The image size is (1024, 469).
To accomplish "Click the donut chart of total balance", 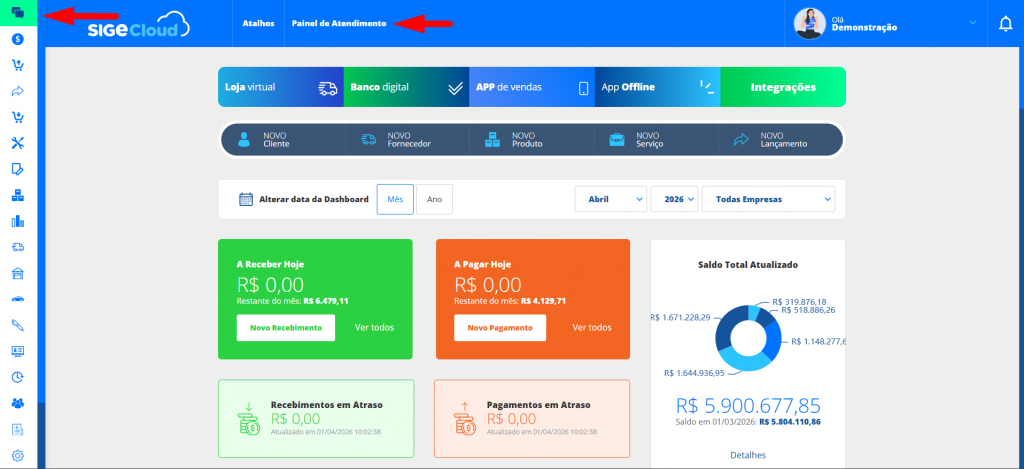I will (747, 338).
